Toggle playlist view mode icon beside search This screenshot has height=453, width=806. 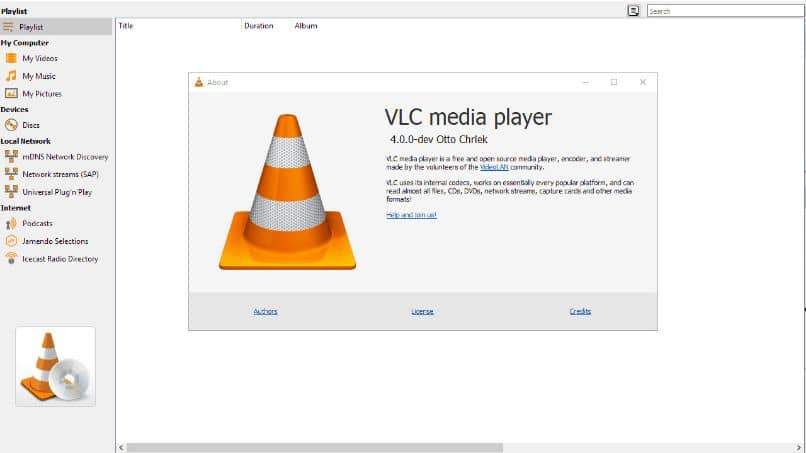(x=633, y=10)
